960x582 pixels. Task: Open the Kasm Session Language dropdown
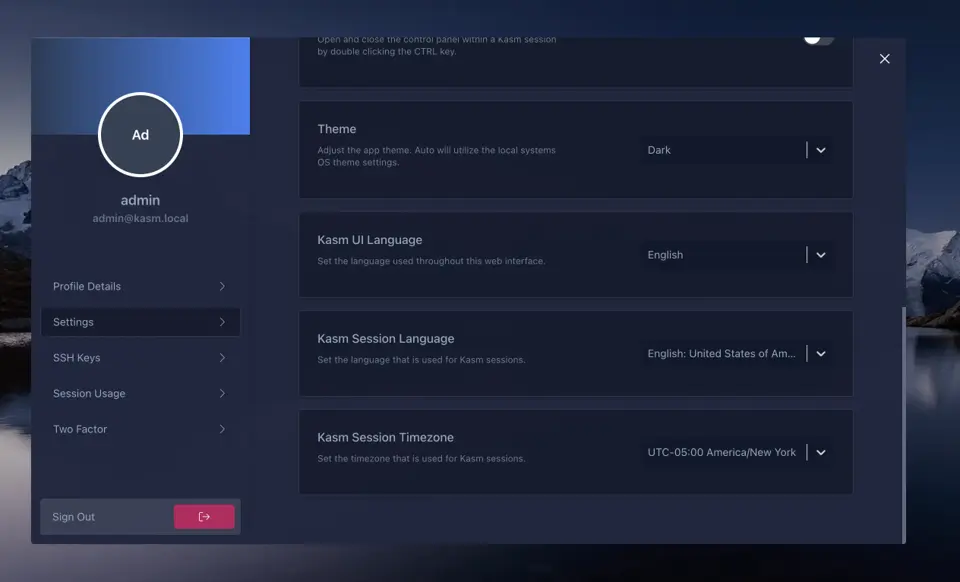pyautogui.click(x=737, y=353)
